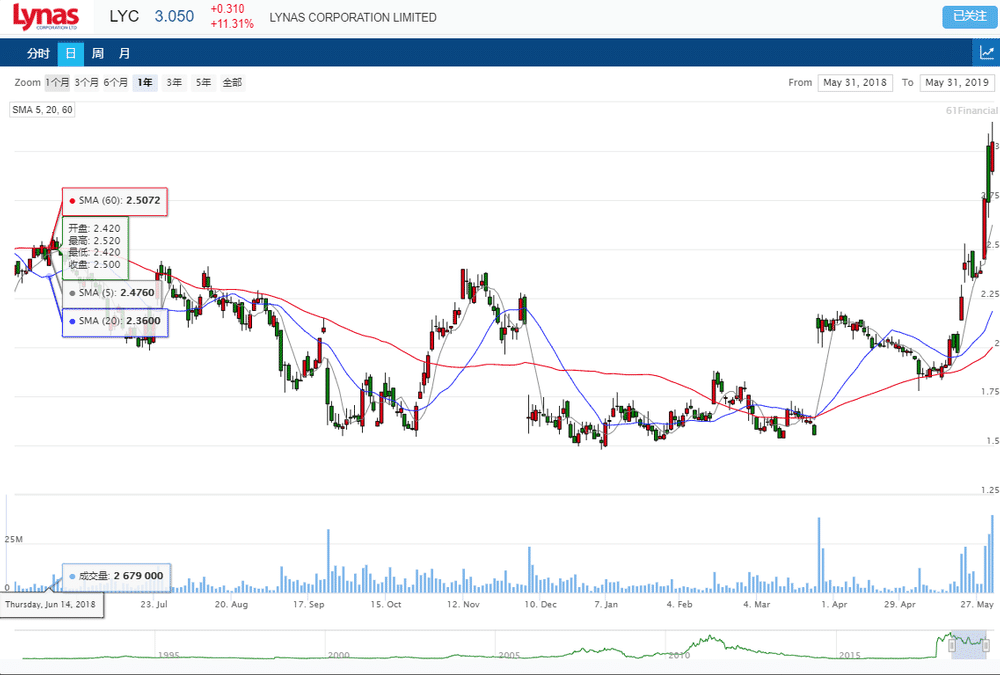Click the 17. Sep axis date label

point(309,604)
